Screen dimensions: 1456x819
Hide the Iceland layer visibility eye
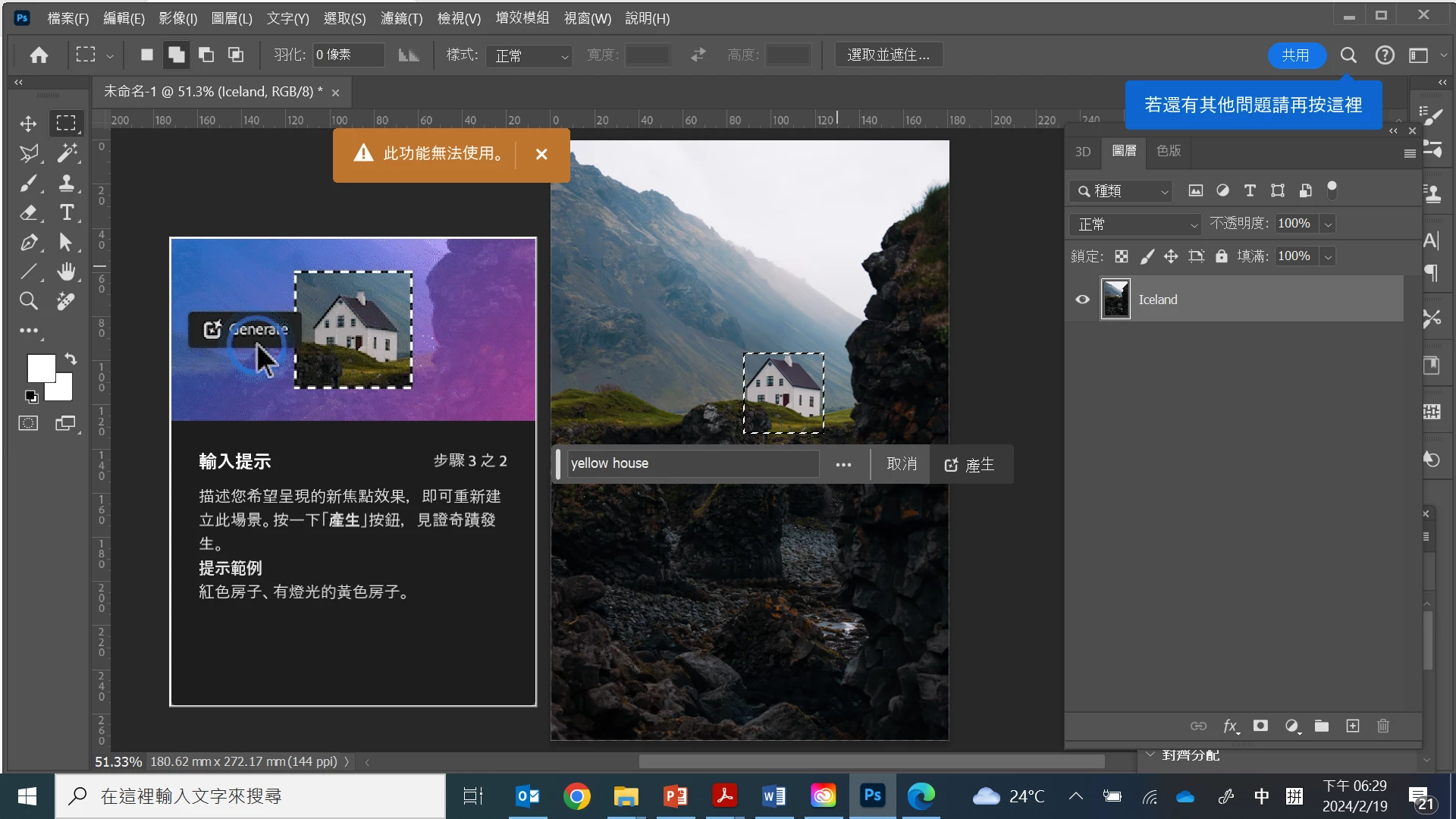pos(1082,300)
